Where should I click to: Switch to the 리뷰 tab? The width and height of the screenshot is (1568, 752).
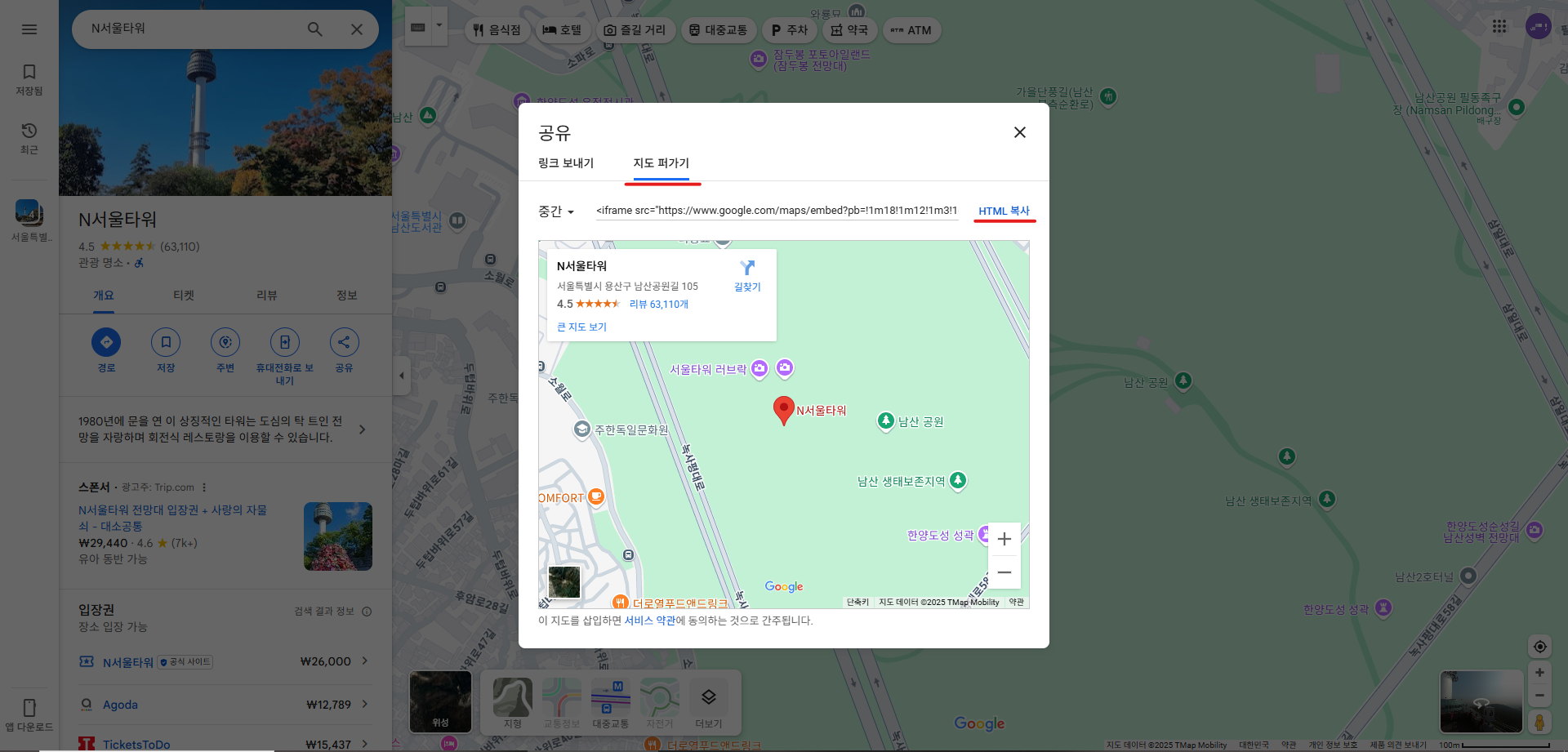(267, 295)
